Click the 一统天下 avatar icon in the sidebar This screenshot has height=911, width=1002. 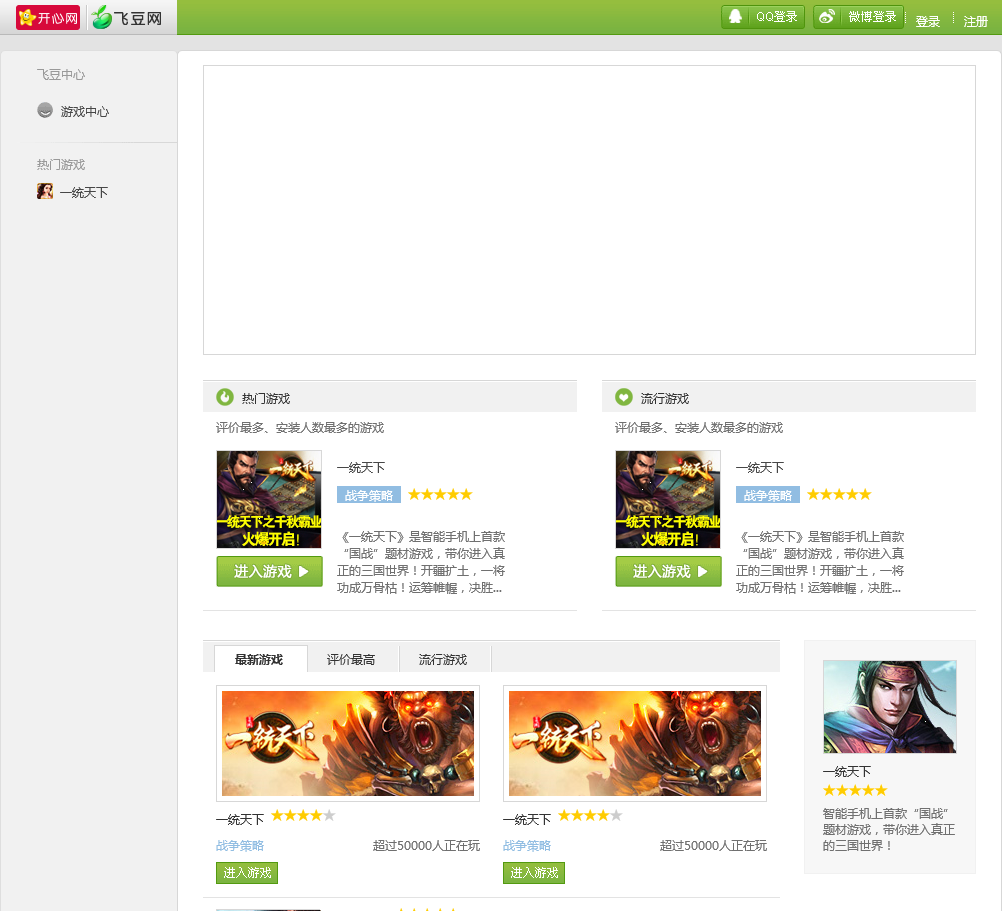[x=45, y=191]
